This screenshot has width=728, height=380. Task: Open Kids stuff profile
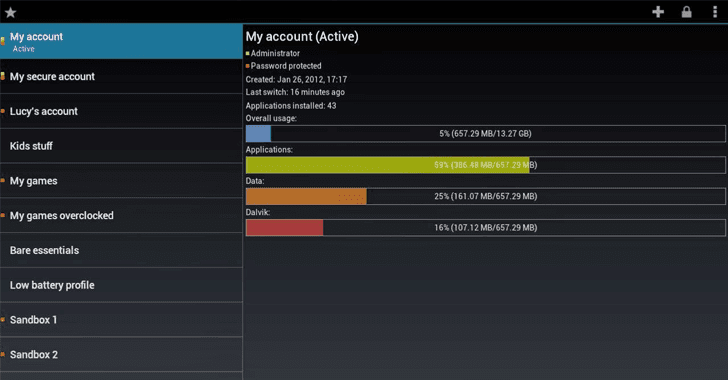tap(121, 146)
